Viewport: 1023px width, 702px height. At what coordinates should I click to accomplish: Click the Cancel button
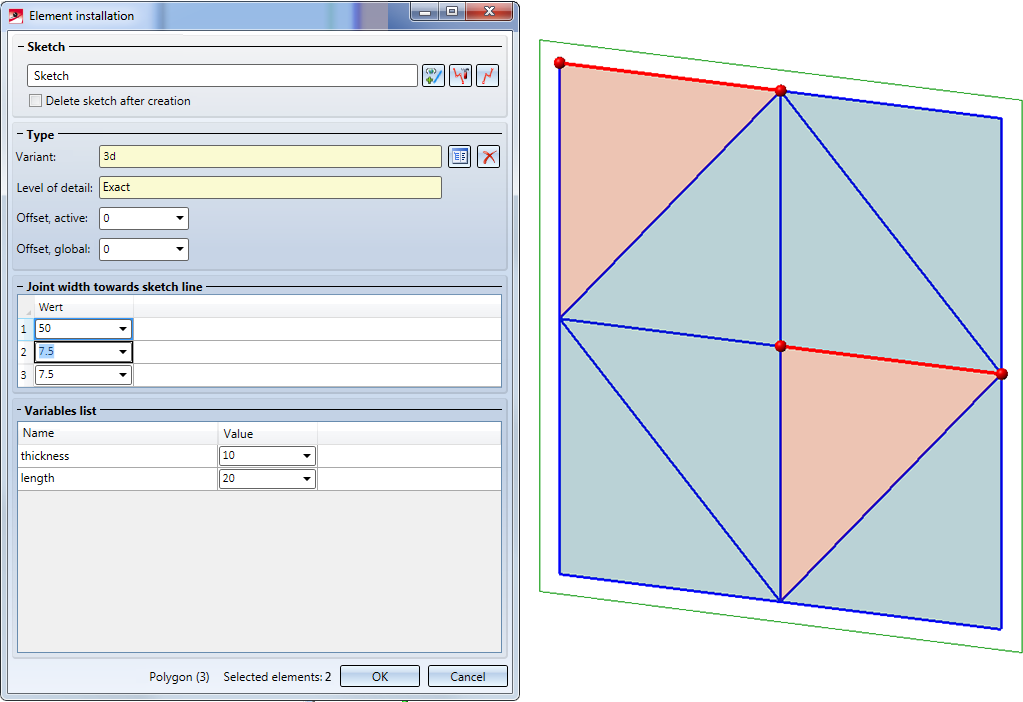click(467, 677)
